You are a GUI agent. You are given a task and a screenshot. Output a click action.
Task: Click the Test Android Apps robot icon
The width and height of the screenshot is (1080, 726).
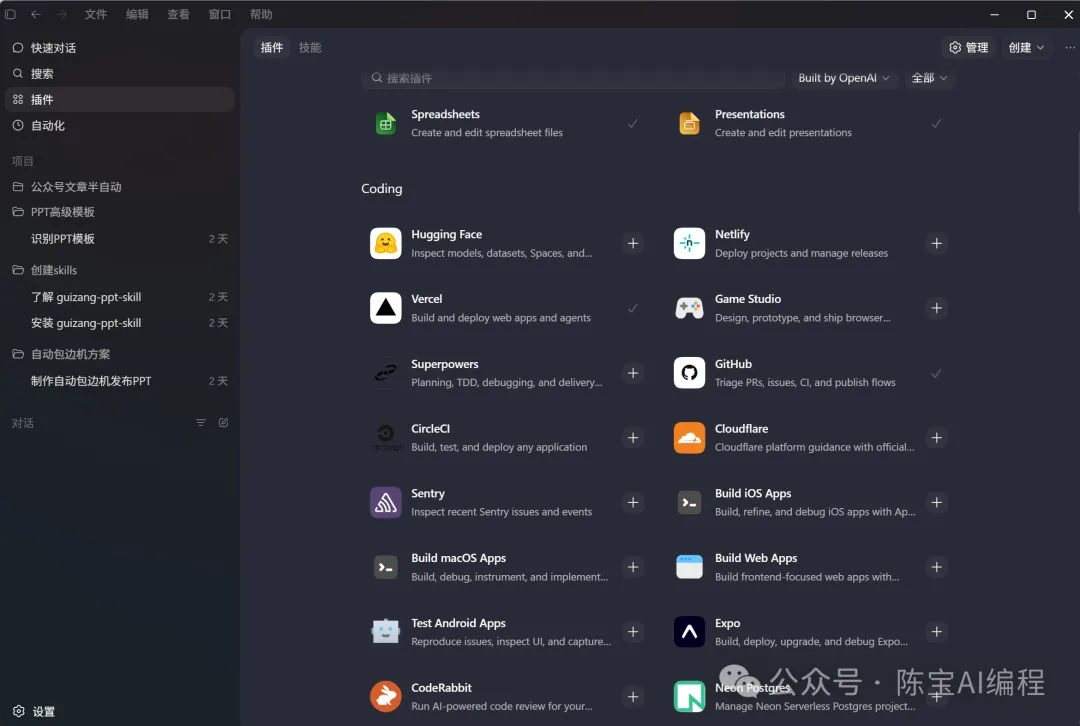coord(386,632)
